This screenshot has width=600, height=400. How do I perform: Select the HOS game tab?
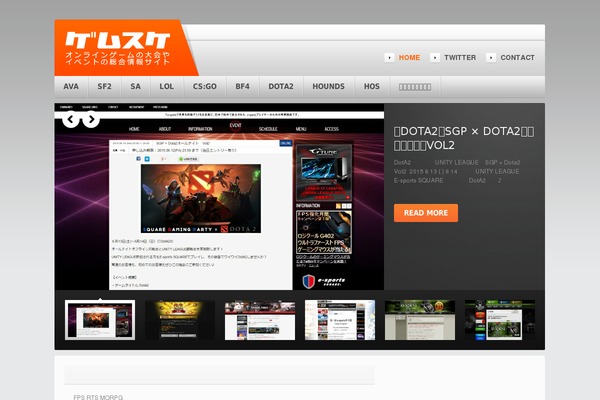tap(372, 87)
